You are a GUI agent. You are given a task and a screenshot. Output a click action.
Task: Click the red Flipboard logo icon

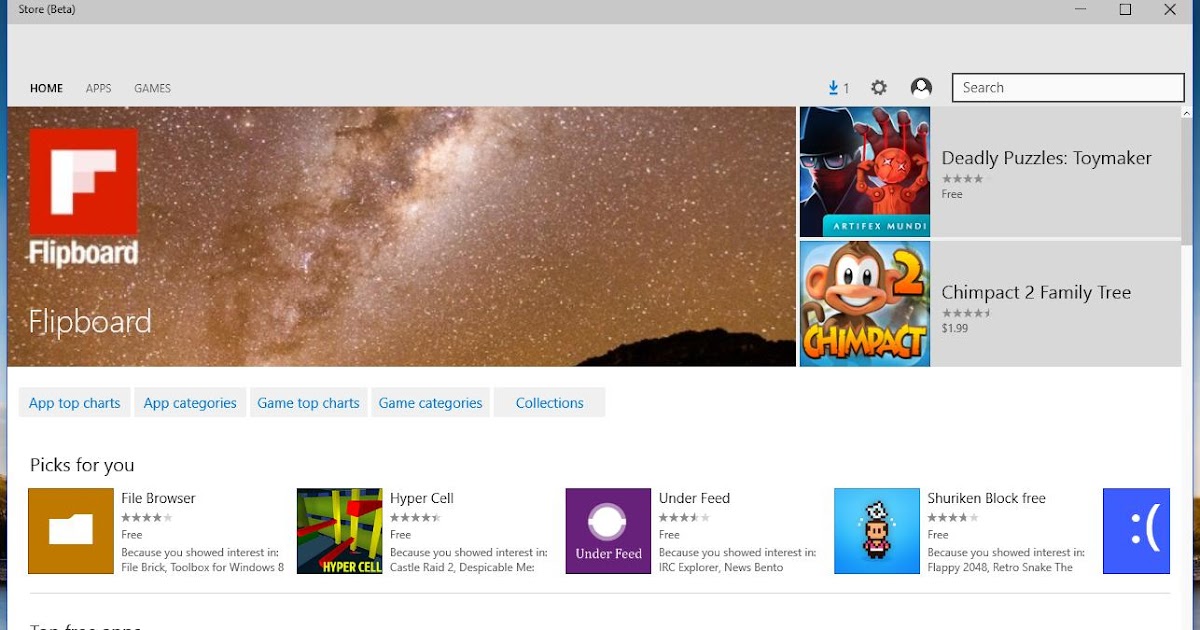pos(83,182)
